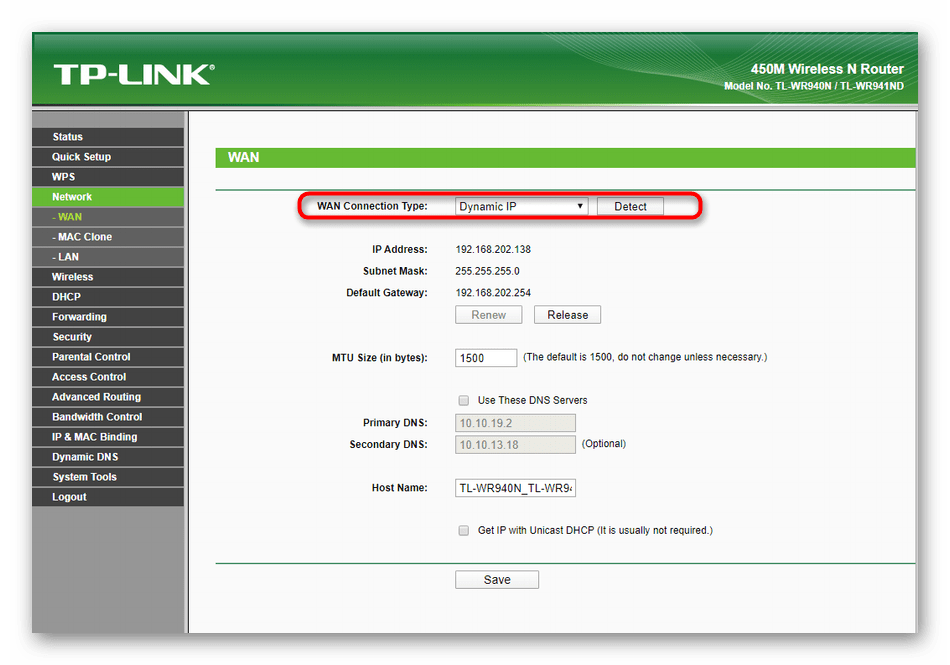This screenshot has width=950, height=665.
Task: Select the default gateway 192.168.202.254 text
Action: 493,293
